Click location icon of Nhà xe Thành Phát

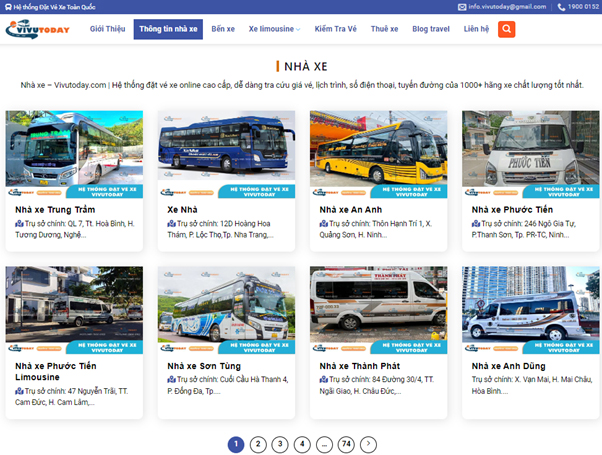coord(324,379)
